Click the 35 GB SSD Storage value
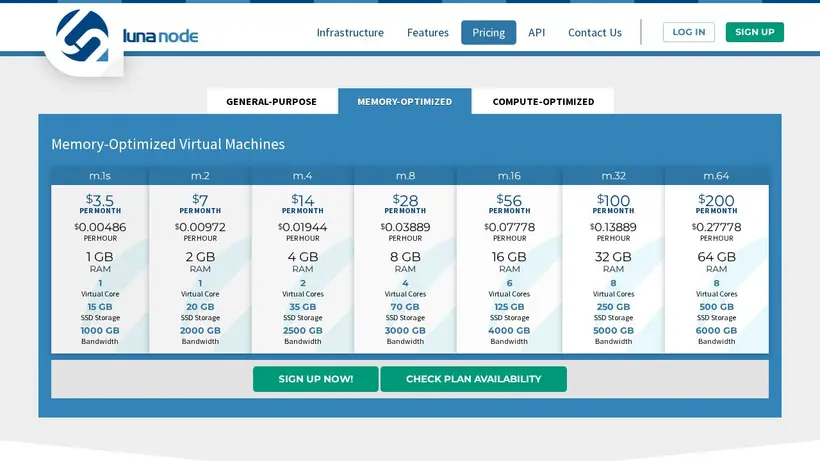The width and height of the screenshot is (820, 461). coord(303,307)
